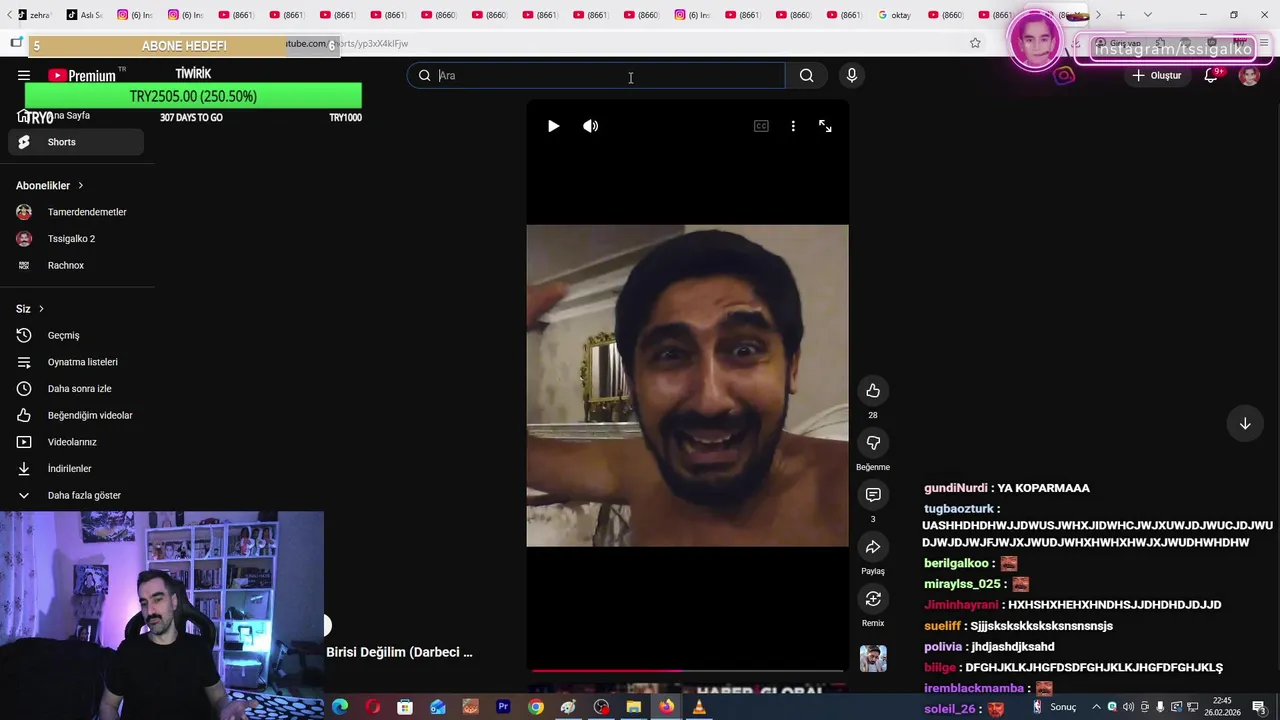Screen dimensions: 1280x720
Task: Mute the Shorts video volume
Action: (x=591, y=126)
